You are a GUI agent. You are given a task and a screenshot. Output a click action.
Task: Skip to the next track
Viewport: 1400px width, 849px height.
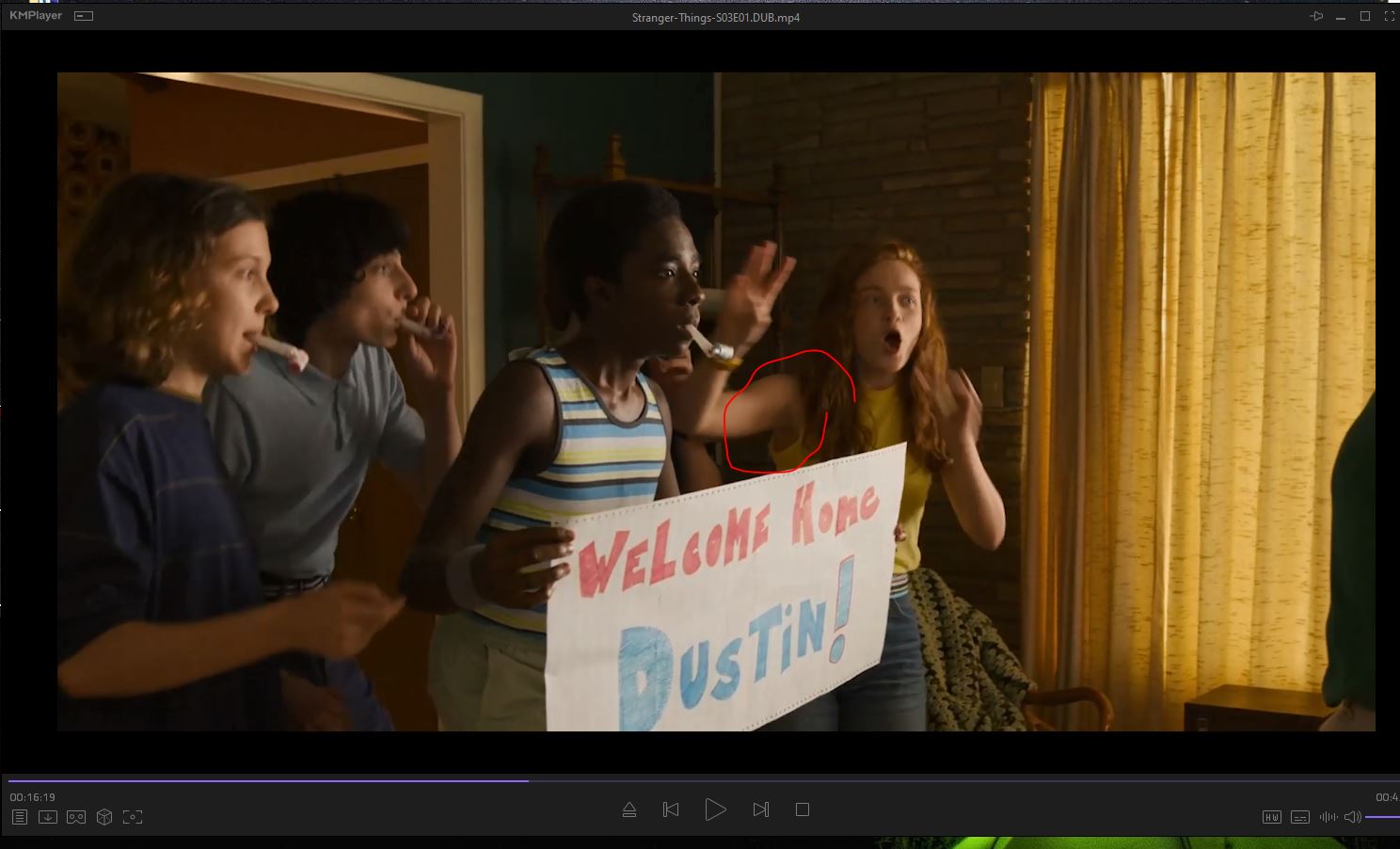761,809
